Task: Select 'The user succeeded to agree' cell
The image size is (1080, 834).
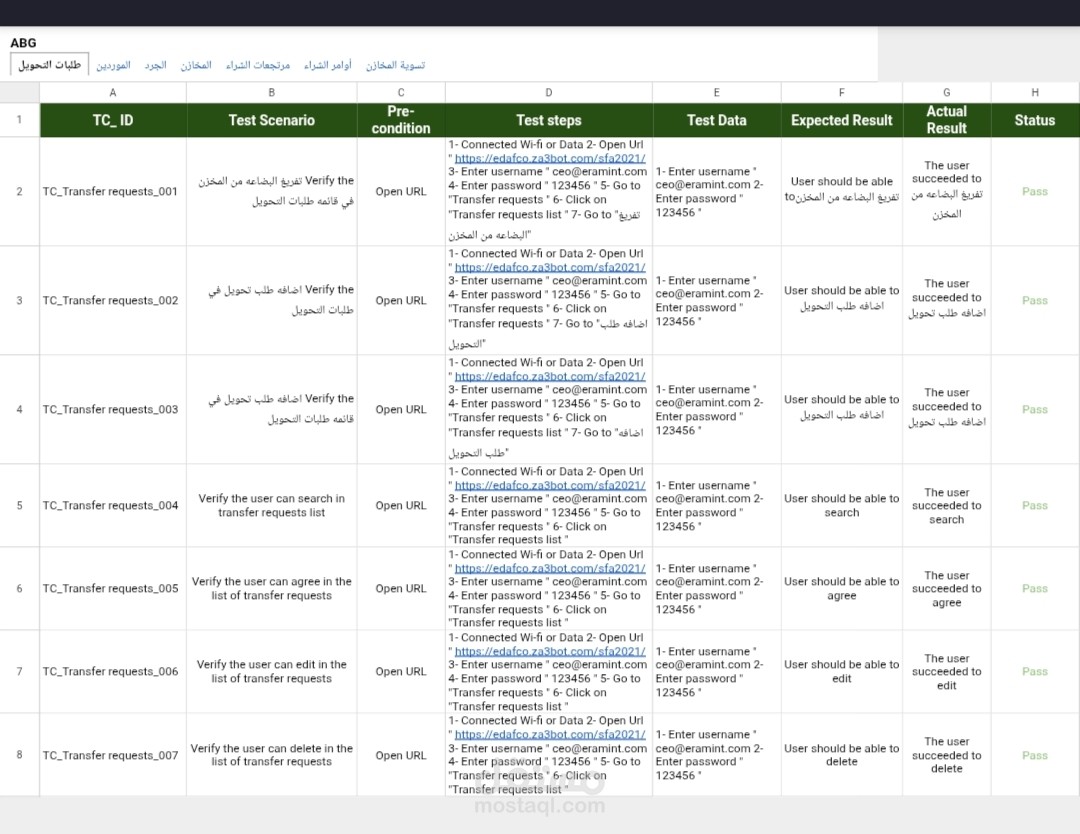Action: point(946,588)
